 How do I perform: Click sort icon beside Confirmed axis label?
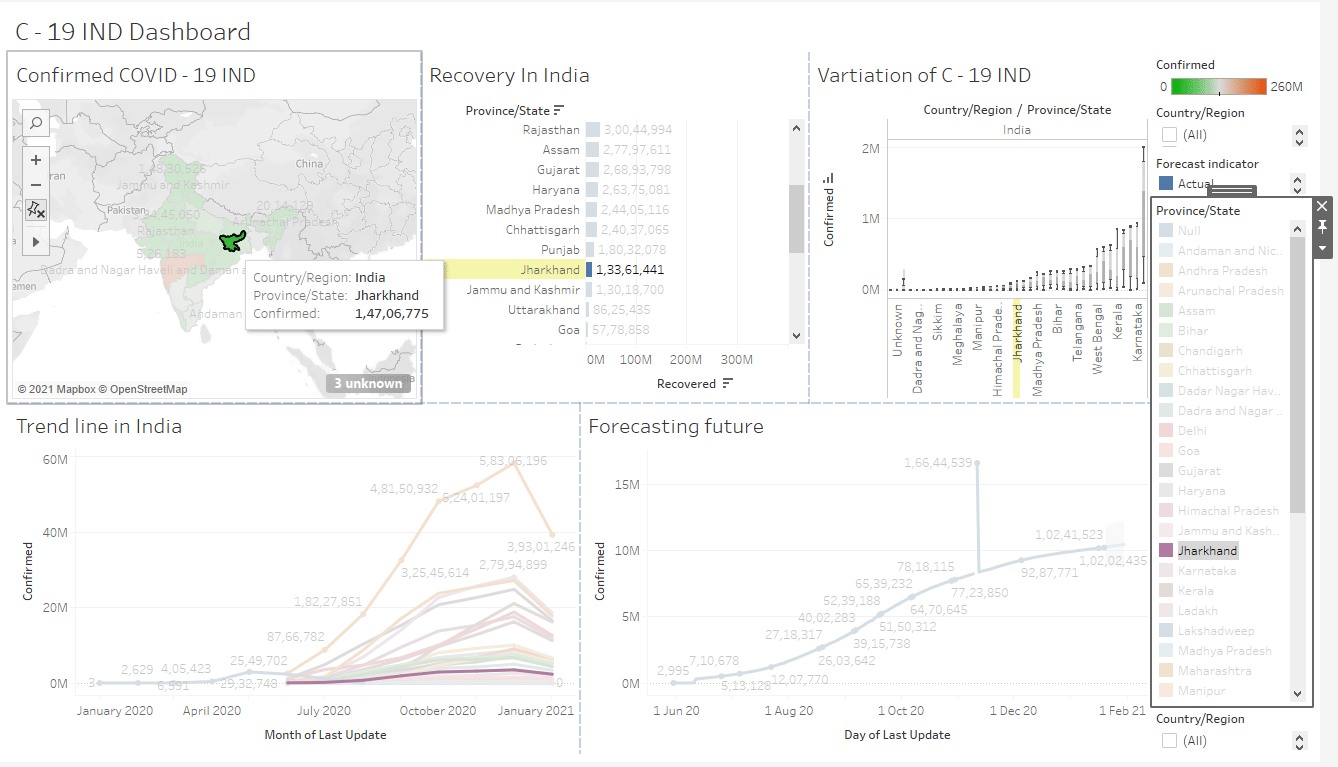click(828, 179)
